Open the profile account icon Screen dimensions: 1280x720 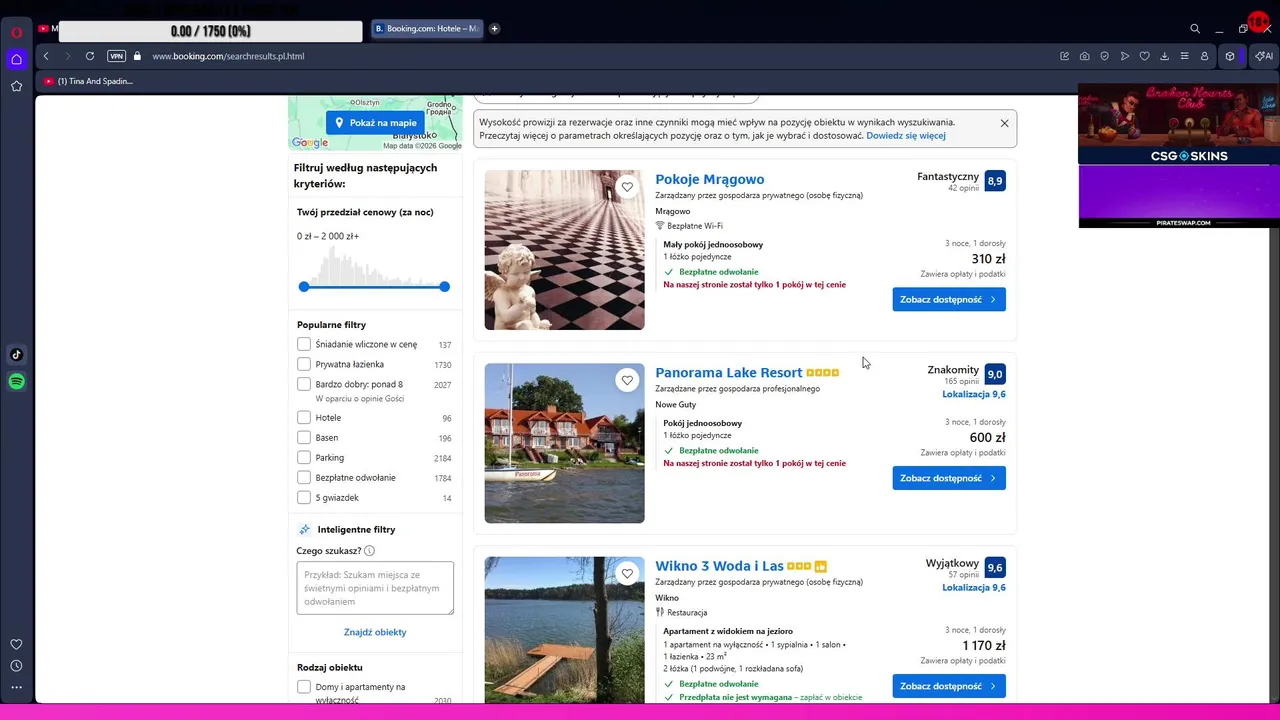click(x=1204, y=56)
